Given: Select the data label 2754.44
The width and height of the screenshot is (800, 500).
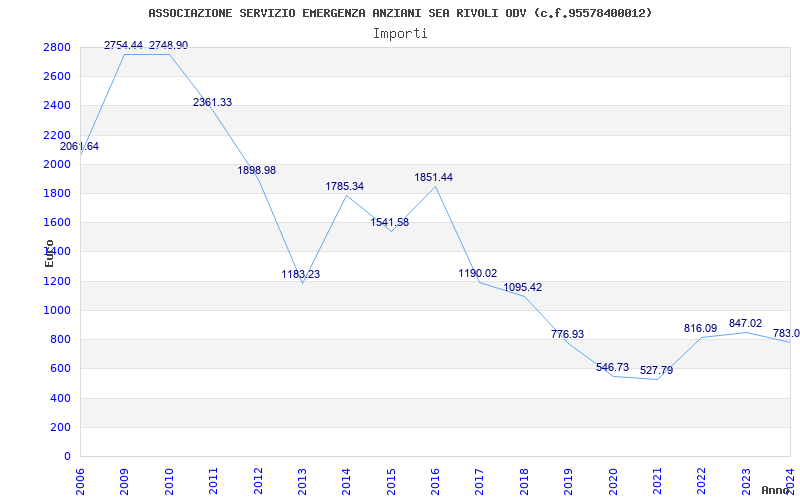Looking at the screenshot, I should coord(123,45).
